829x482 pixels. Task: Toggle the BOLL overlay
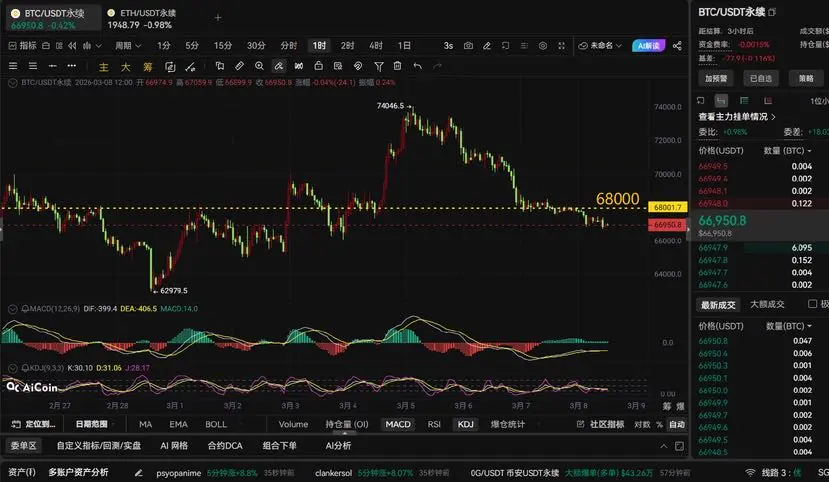(216, 424)
